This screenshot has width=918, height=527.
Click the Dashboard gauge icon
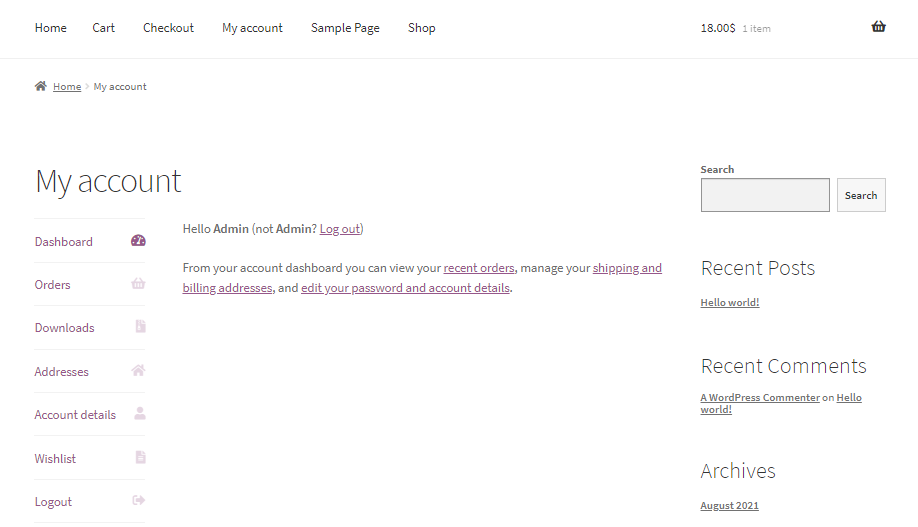(x=138, y=241)
